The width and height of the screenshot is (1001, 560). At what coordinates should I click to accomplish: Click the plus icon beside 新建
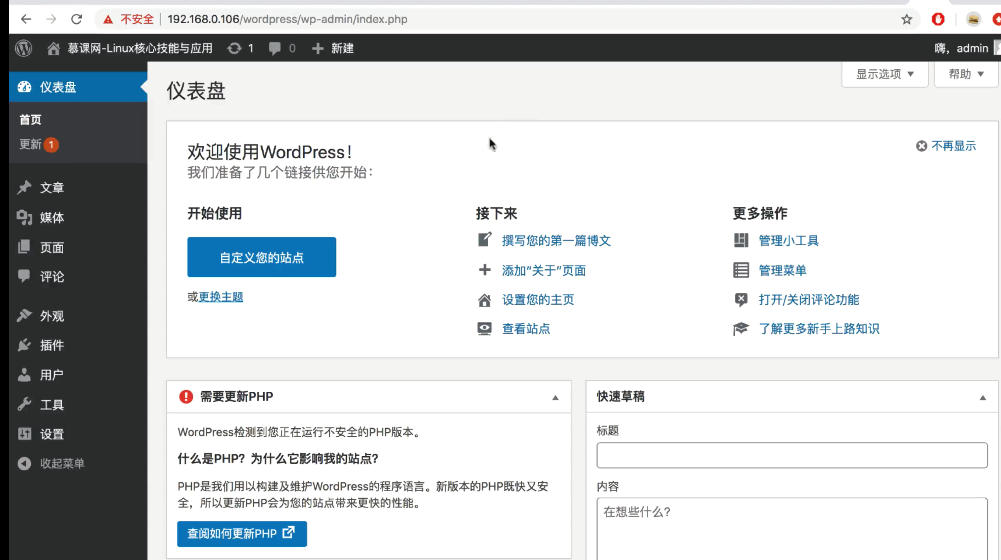pyautogui.click(x=317, y=49)
